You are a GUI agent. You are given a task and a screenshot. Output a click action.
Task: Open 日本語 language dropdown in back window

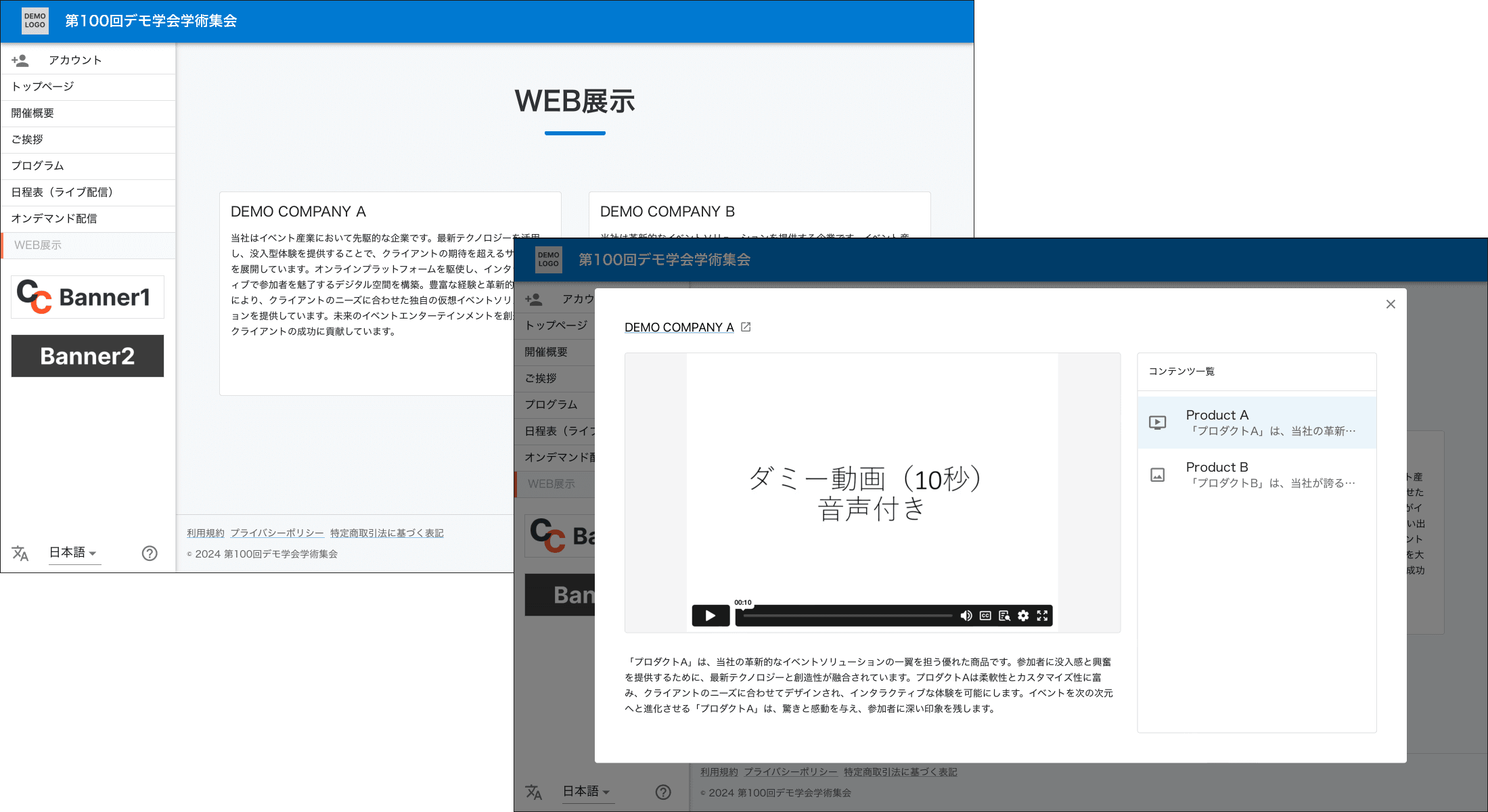point(74,553)
